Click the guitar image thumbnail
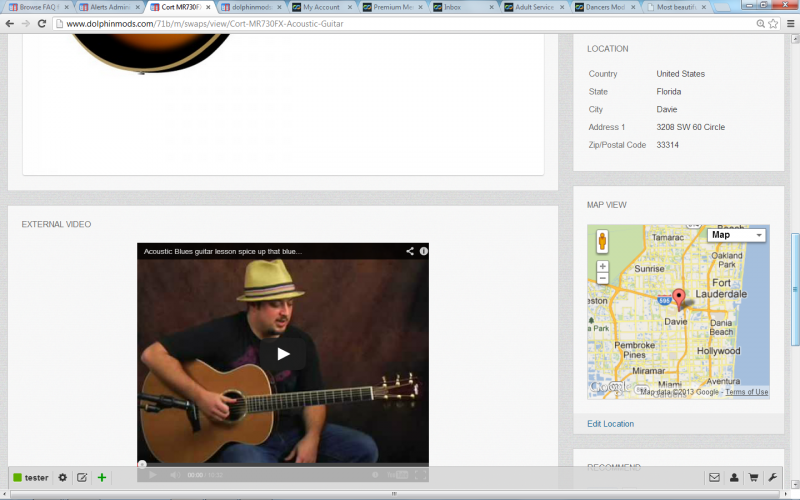 coord(152,54)
